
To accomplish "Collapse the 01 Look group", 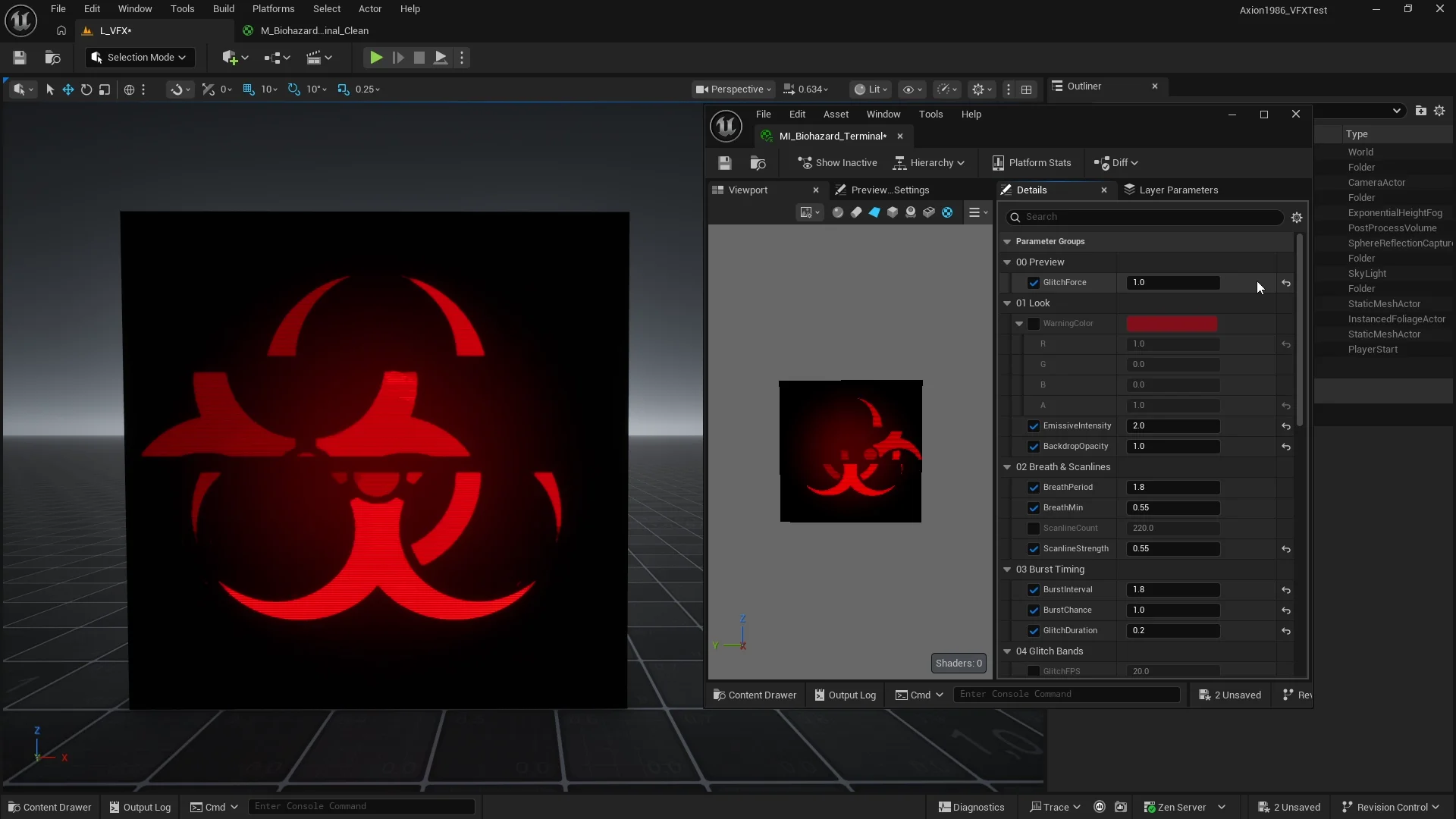I will pyautogui.click(x=1007, y=303).
